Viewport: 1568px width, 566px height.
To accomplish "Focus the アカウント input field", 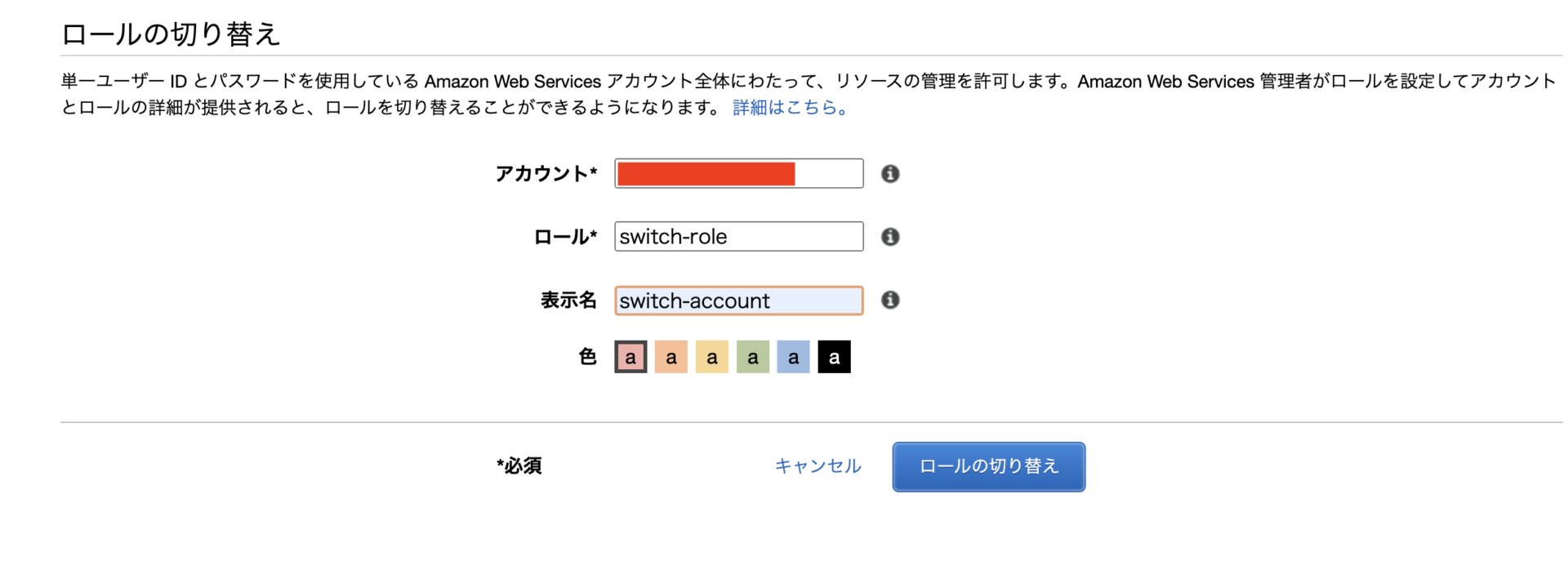I will click(x=739, y=173).
